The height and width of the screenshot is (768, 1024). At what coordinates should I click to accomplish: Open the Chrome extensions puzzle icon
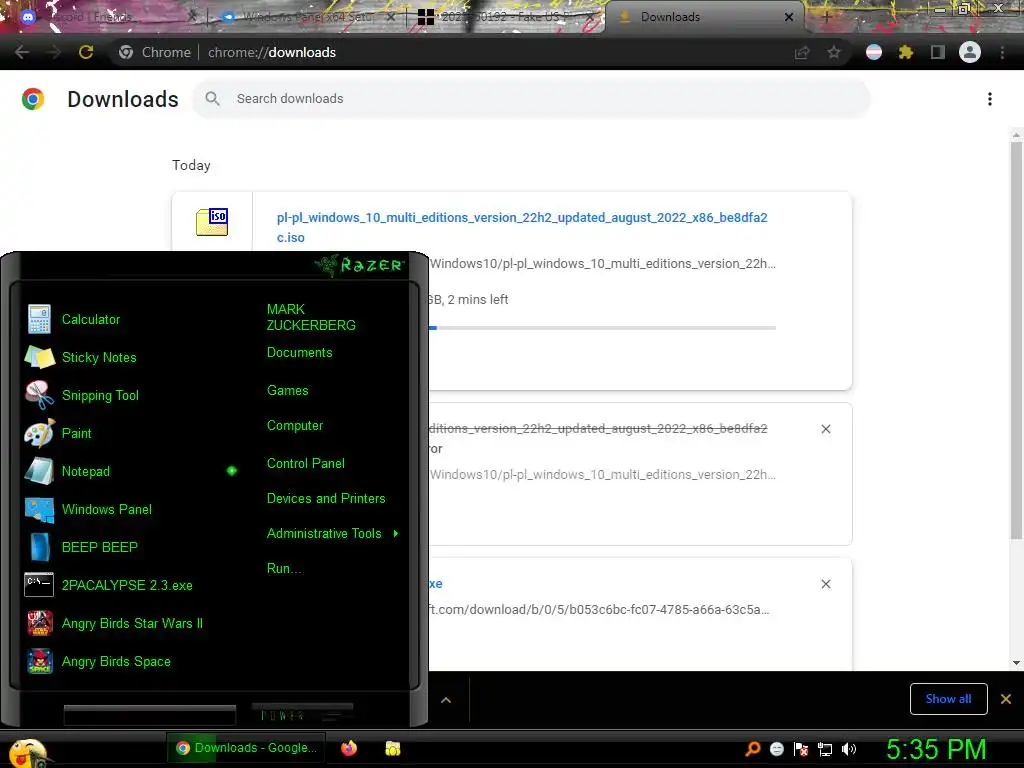point(905,52)
